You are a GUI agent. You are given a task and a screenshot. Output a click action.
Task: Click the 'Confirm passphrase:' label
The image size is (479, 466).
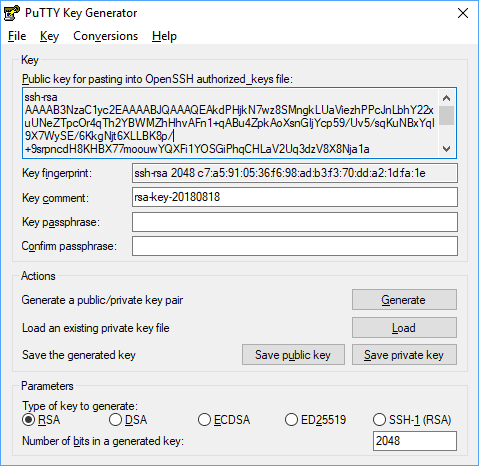[69, 246]
